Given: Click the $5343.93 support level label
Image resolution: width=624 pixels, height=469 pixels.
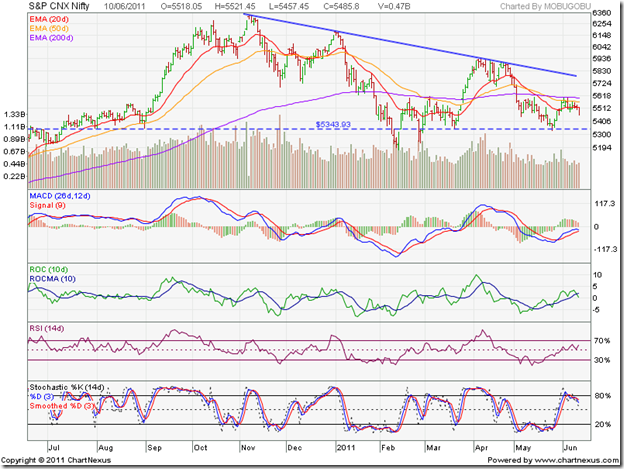Looking at the screenshot, I should click(333, 124).
